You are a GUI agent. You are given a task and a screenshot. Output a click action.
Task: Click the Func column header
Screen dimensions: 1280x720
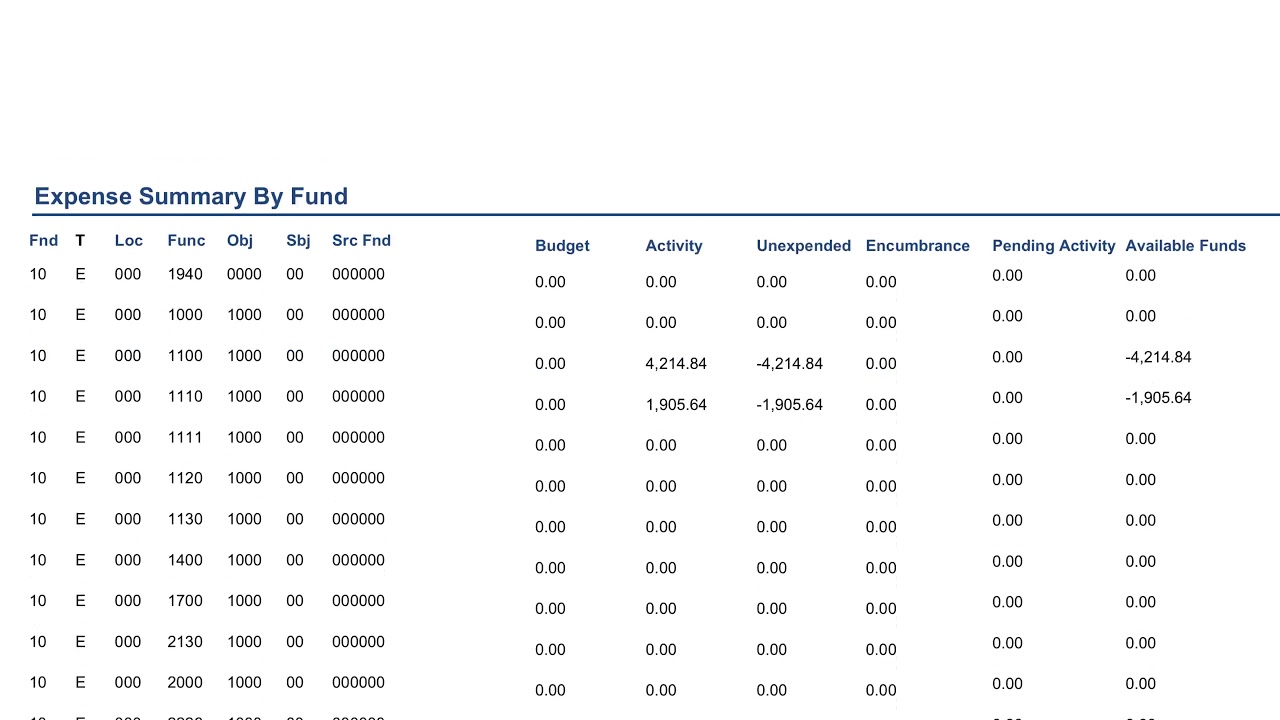[x=186, y=240]
